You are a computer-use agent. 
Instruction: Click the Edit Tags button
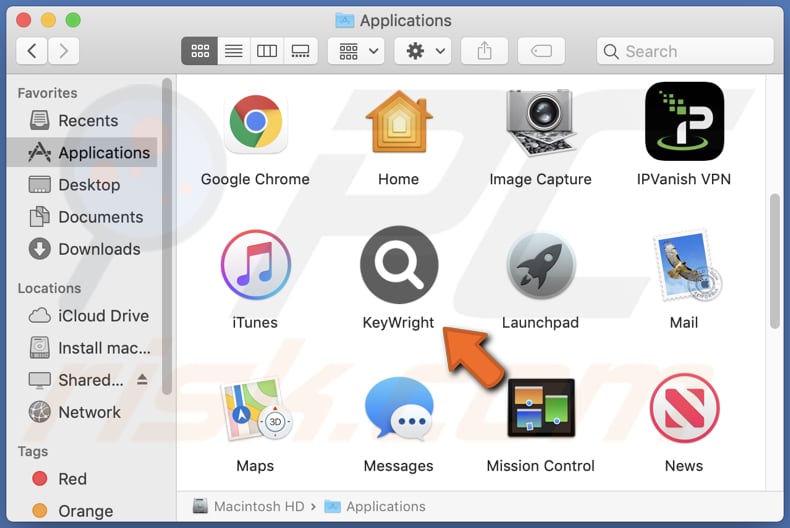click(541, 51)
